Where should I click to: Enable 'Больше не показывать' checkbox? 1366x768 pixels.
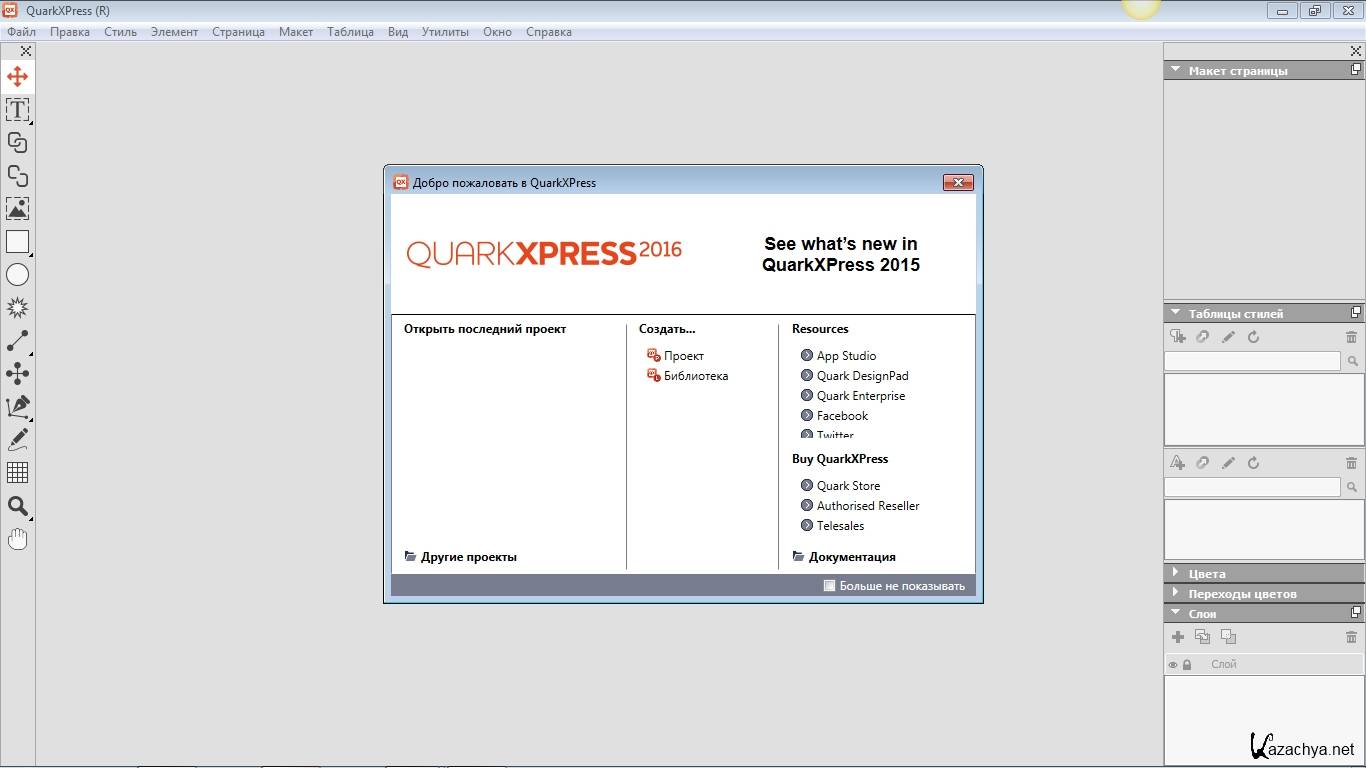829,586
